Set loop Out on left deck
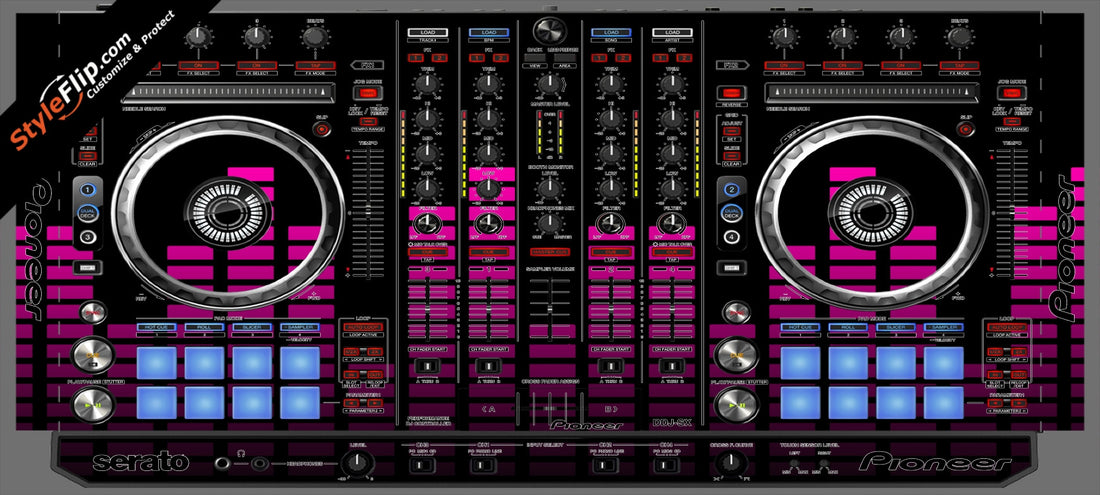This screenshot has width=1100, height=495. point(375,375)
